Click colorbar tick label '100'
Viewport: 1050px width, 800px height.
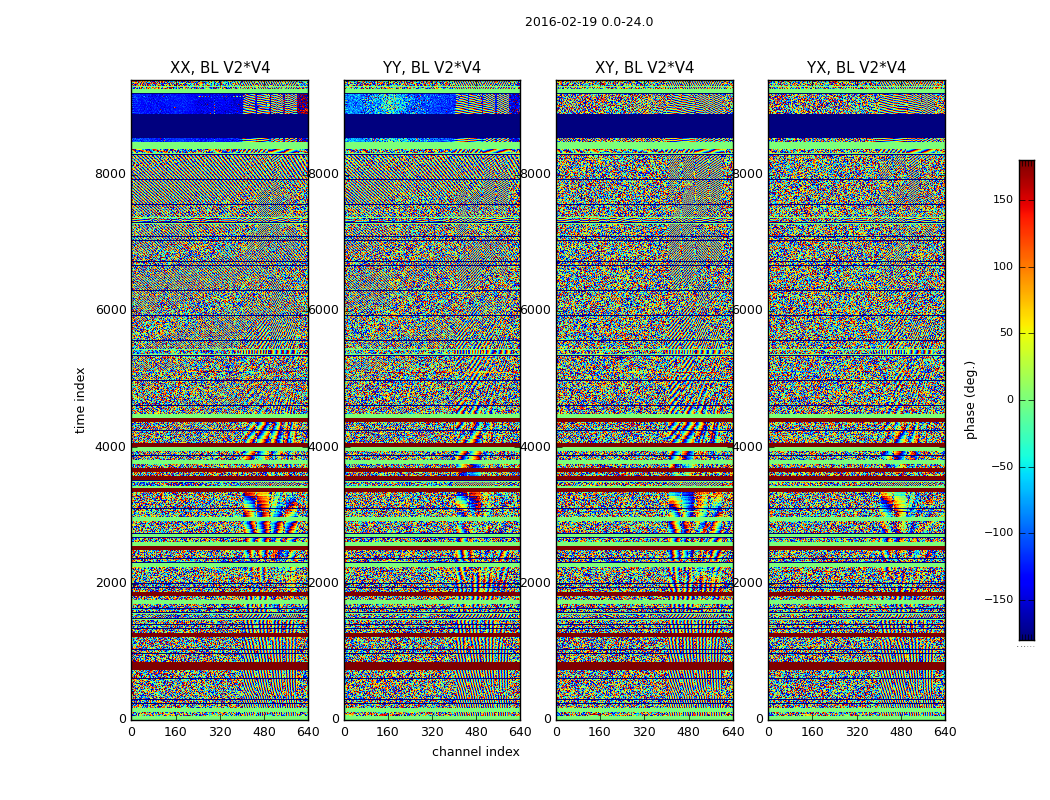click(1003, 267)
